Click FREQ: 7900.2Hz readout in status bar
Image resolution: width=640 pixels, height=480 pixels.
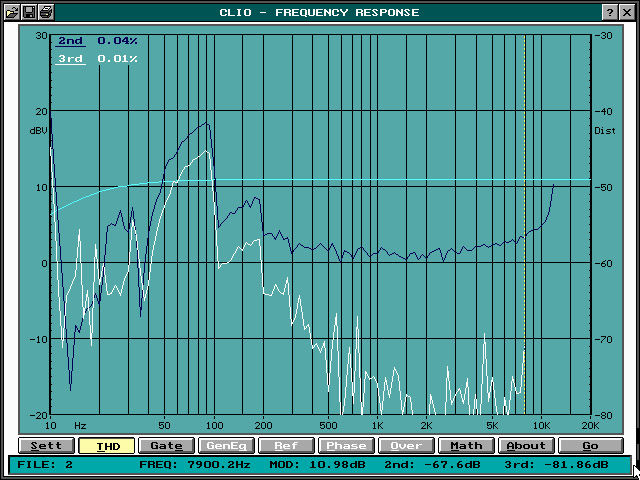pyautogui.click(x=195, y=465)
